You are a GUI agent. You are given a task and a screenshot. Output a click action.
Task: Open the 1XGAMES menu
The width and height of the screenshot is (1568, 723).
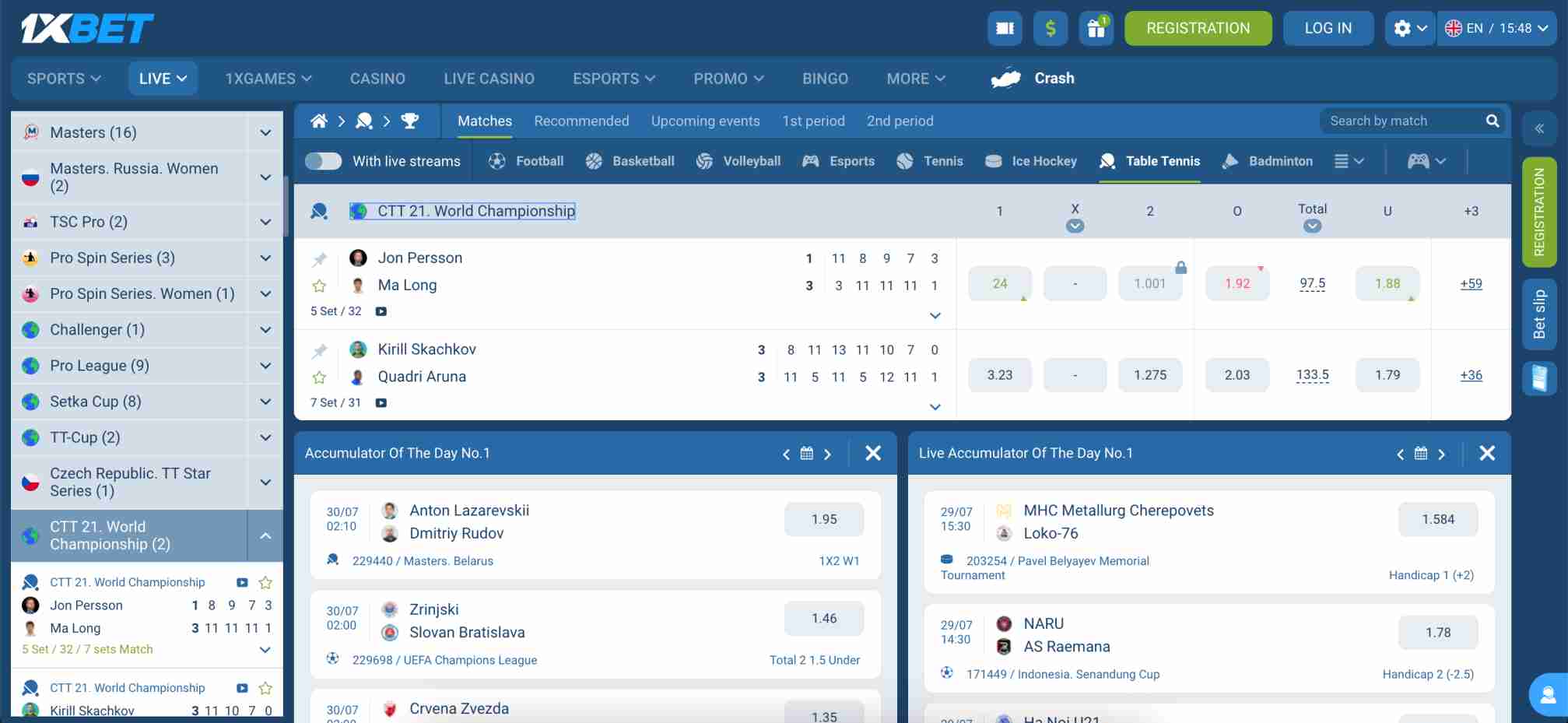point(268,79)
